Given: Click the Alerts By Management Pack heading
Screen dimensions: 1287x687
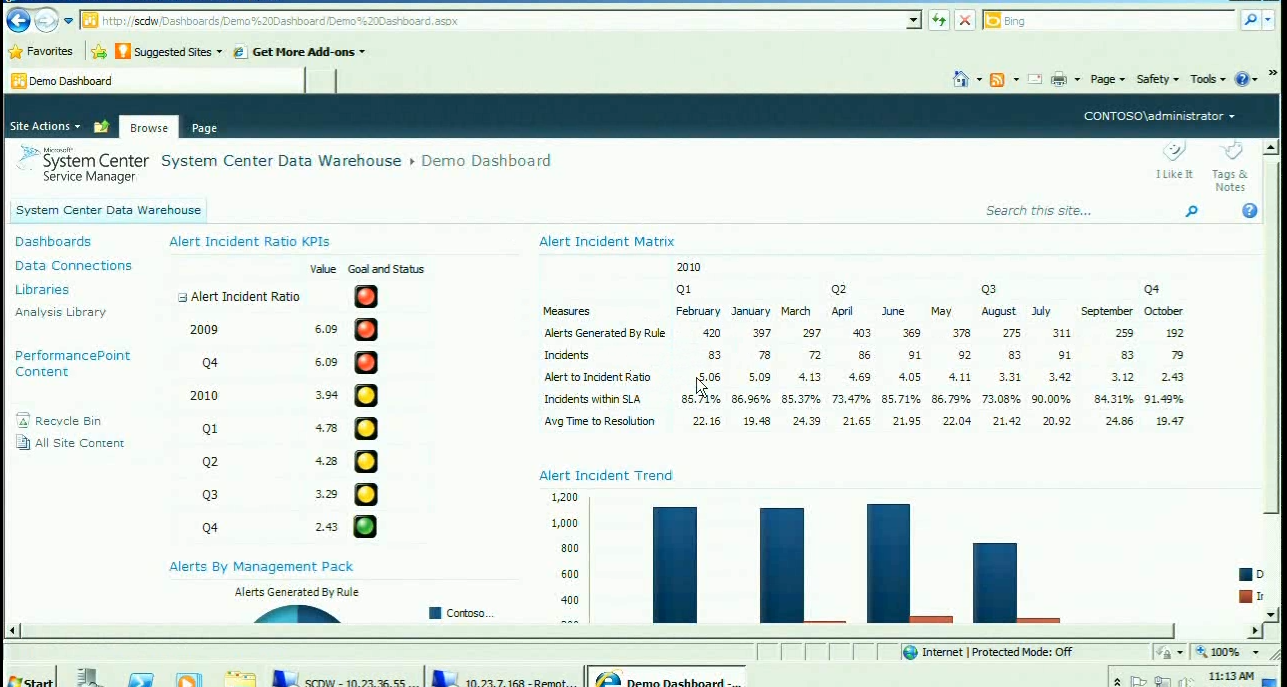Looking at the screenshot, I should pos(261,566).
